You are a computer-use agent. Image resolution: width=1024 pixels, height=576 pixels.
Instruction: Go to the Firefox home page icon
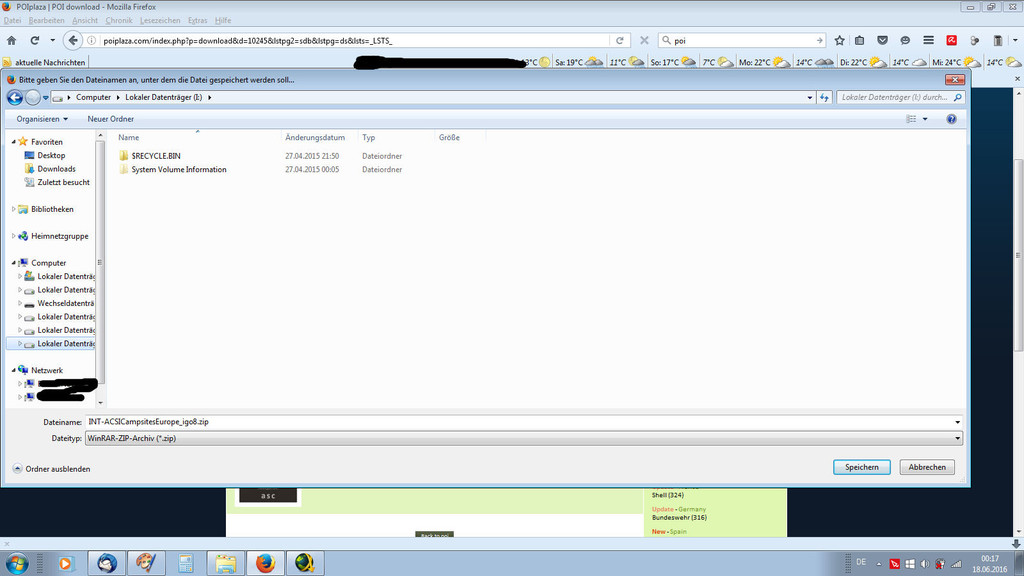(x=12, y=40)
